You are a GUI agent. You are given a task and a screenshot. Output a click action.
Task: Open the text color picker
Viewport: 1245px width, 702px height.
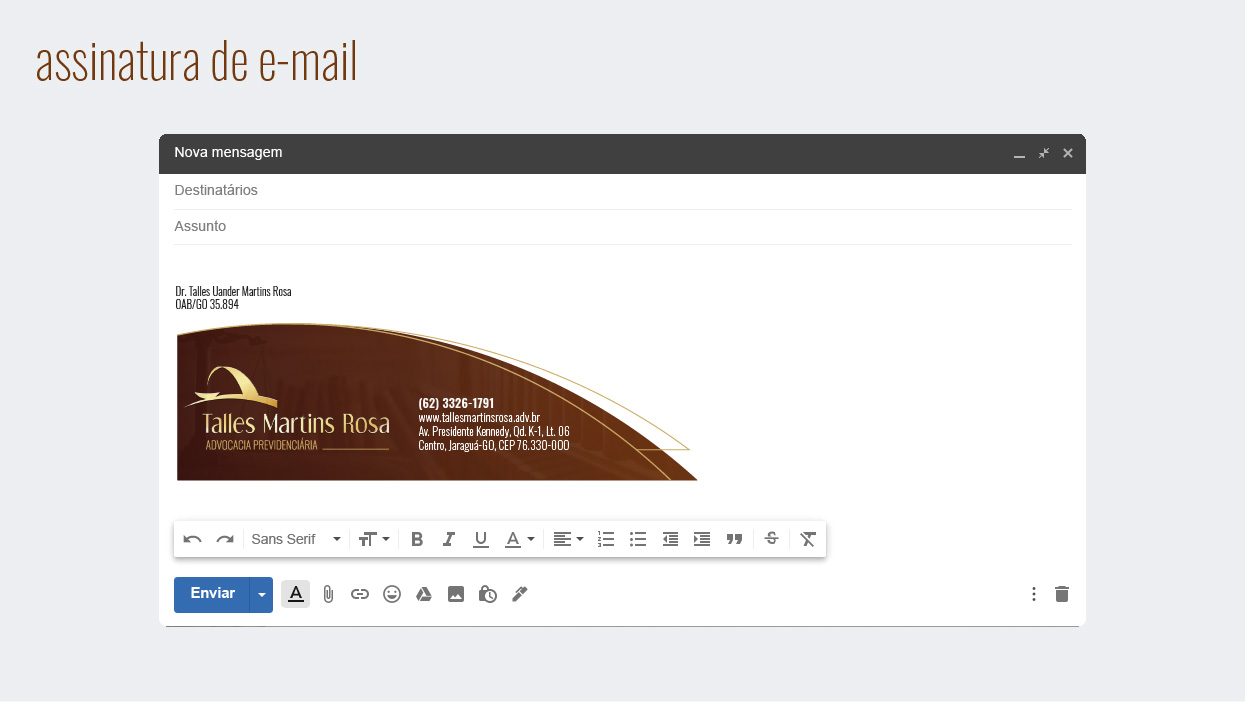coord(519,539)
